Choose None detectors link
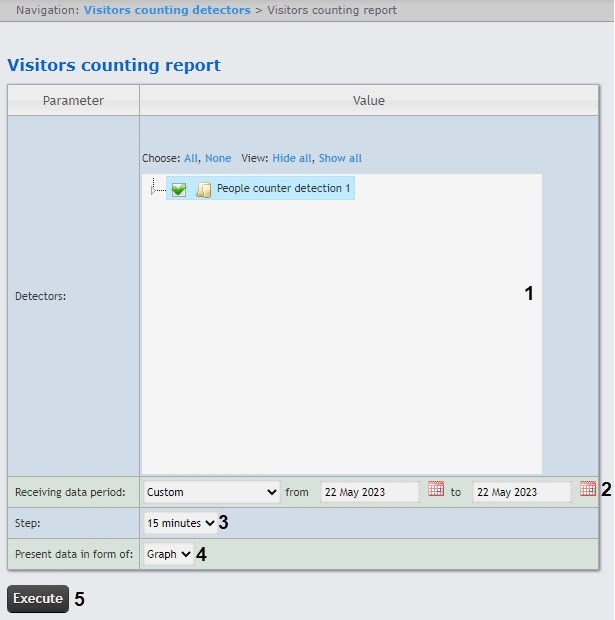 point(218,158)
